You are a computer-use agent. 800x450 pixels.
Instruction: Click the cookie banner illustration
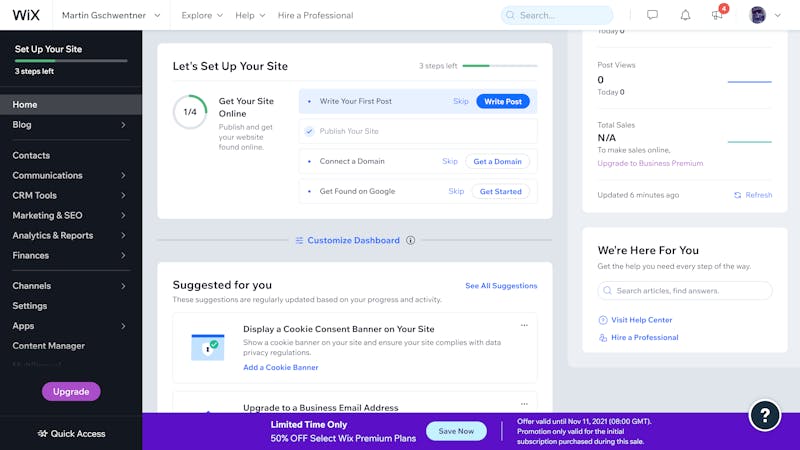(x=208, y=347)
